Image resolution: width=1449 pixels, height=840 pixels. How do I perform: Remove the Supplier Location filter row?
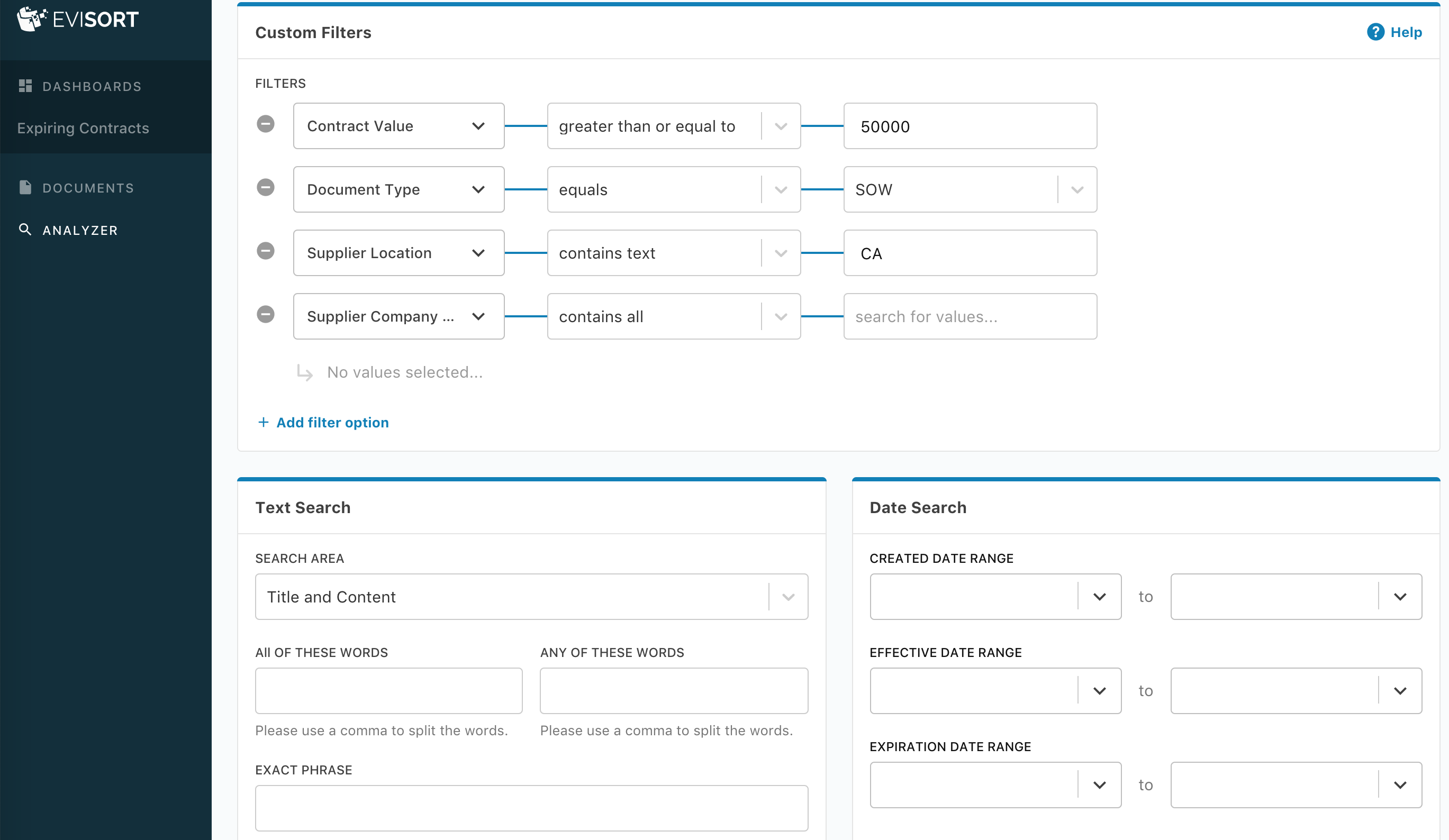pyautogui.click(x=265, y=251)
